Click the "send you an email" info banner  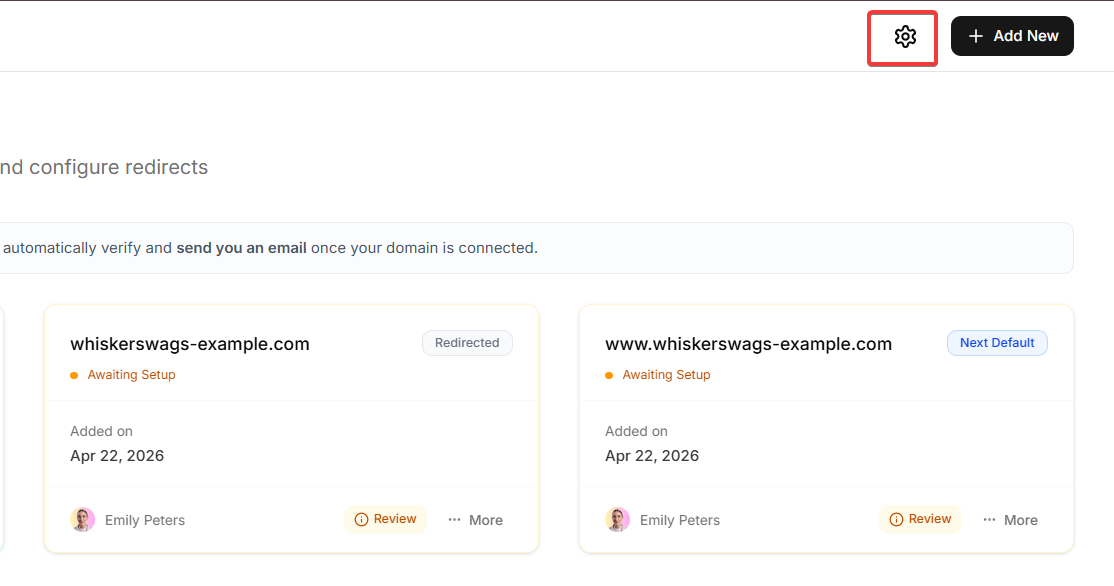(241, 248)
